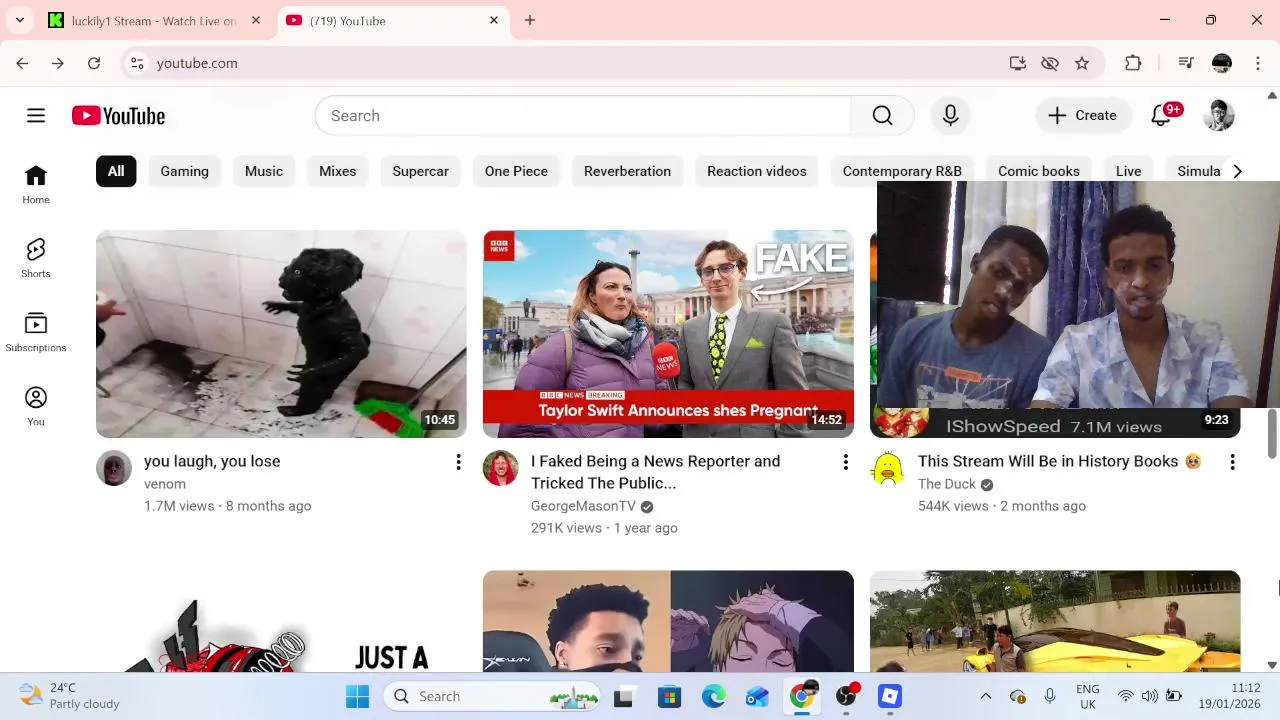Open the Windows Start button

(x=357, y=696)
